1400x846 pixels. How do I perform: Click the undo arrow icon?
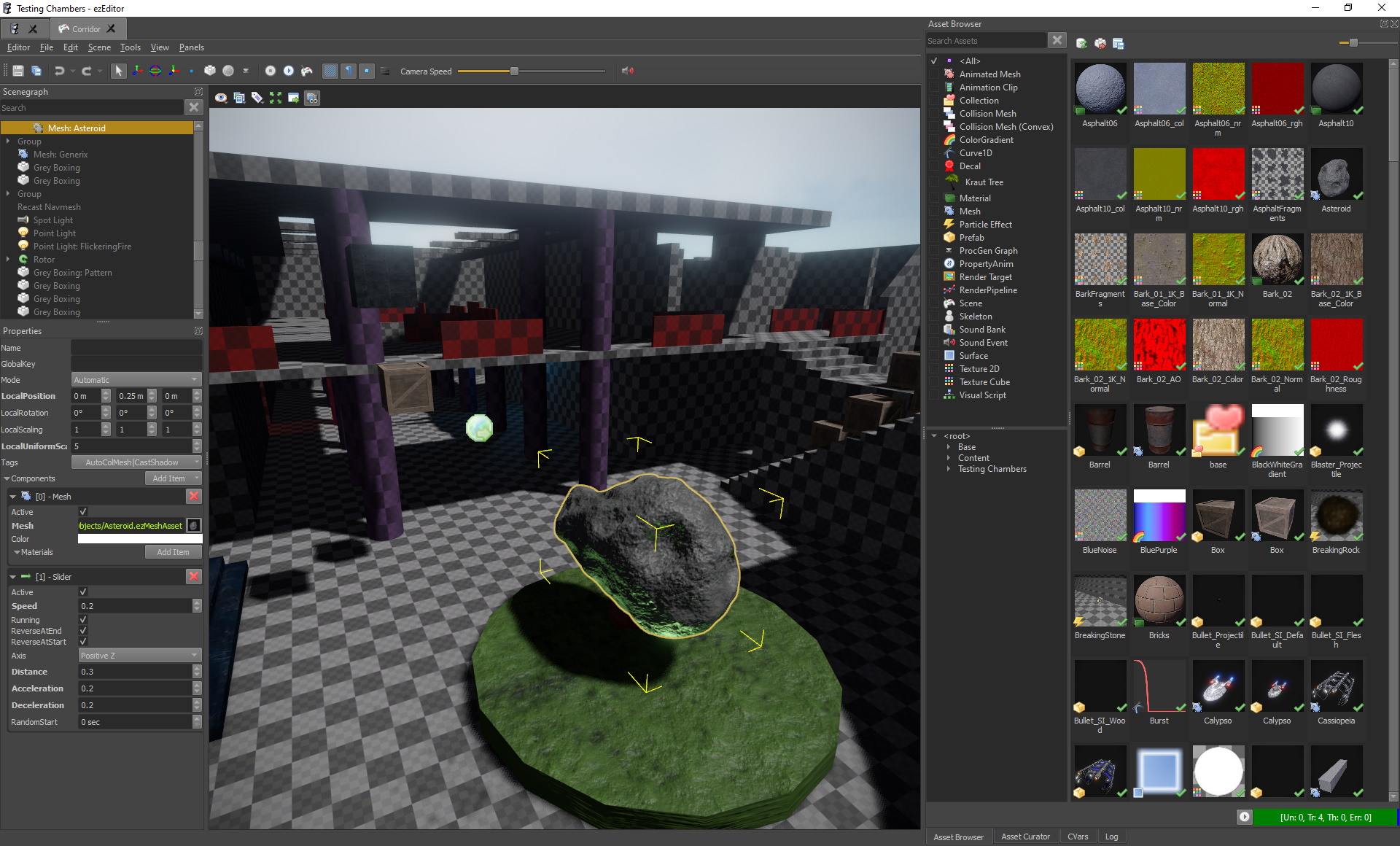click(59, 71)
